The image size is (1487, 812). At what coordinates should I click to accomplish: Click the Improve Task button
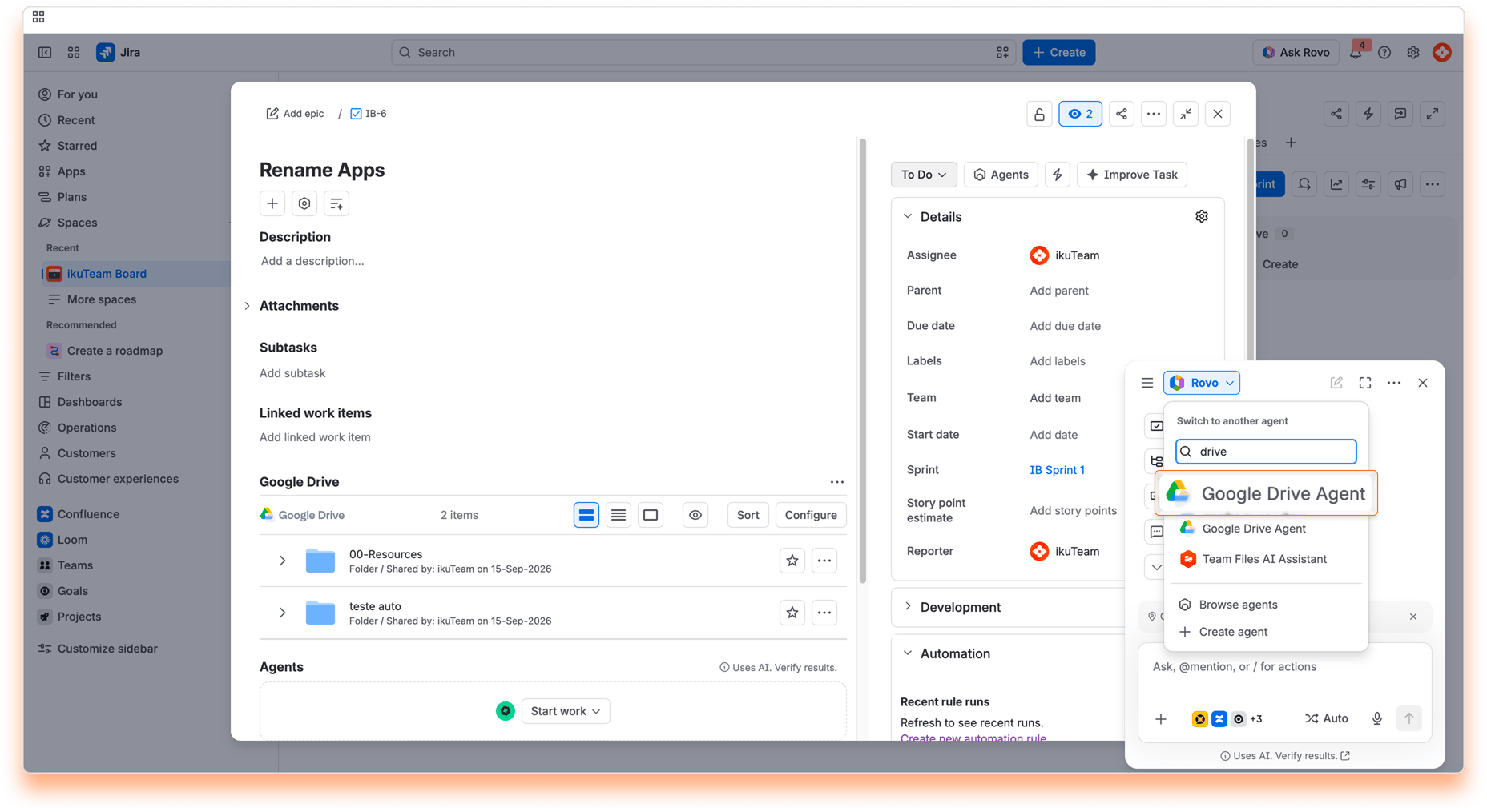tap(1132, 175)
